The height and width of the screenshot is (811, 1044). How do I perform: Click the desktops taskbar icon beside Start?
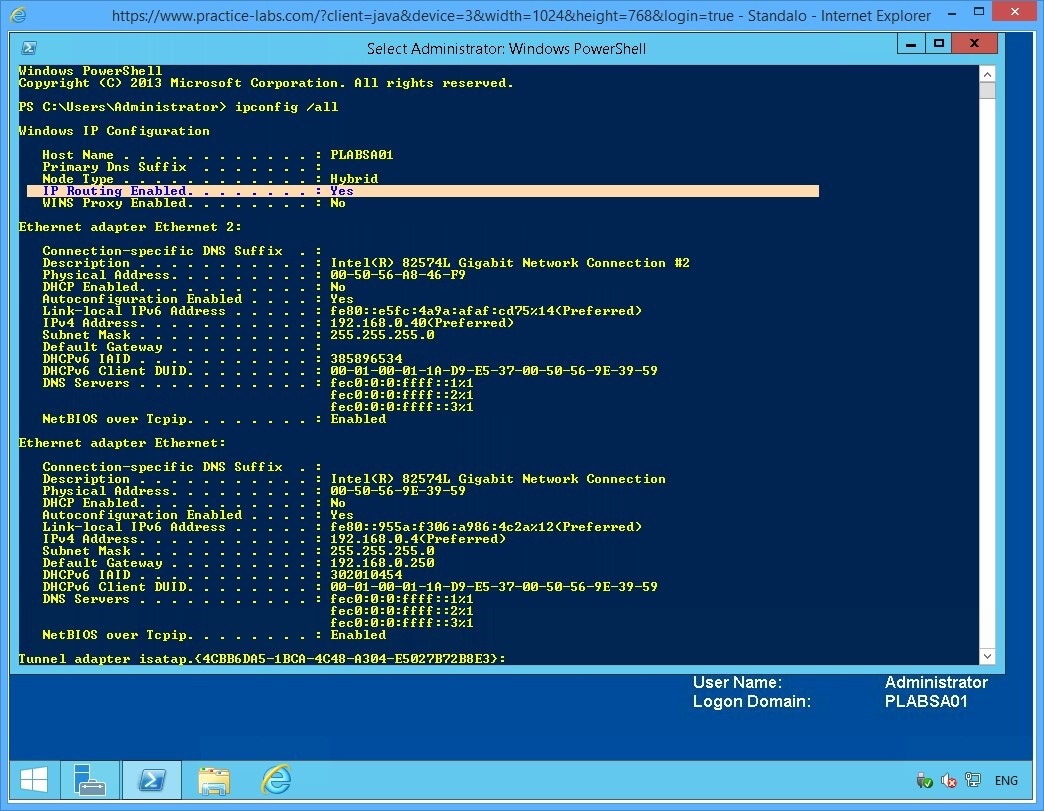point(90,780)
